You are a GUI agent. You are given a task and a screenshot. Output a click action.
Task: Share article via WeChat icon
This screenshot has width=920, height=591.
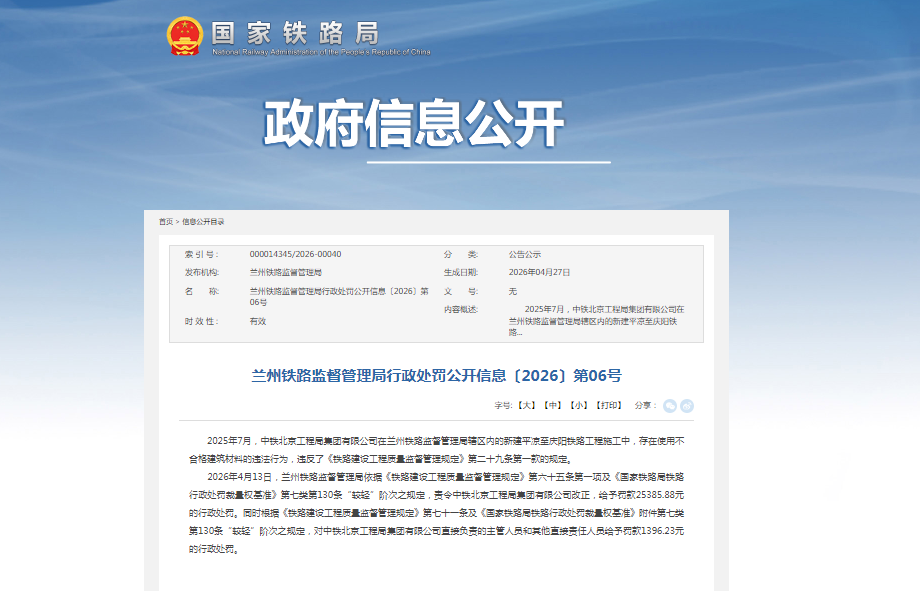point(670,405)
